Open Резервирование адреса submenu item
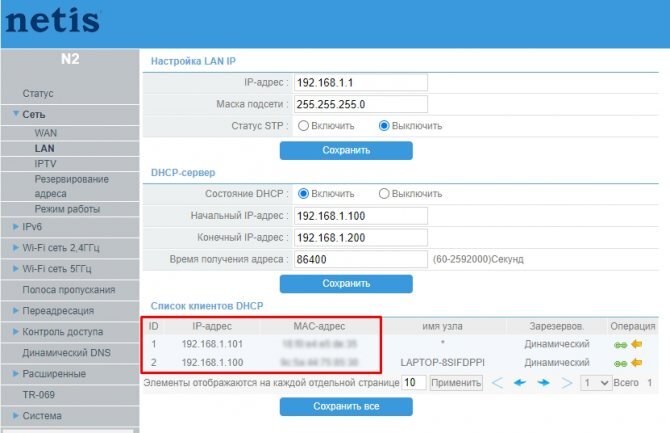This screenshot has height=433, width=670. [x=71, y=186]
